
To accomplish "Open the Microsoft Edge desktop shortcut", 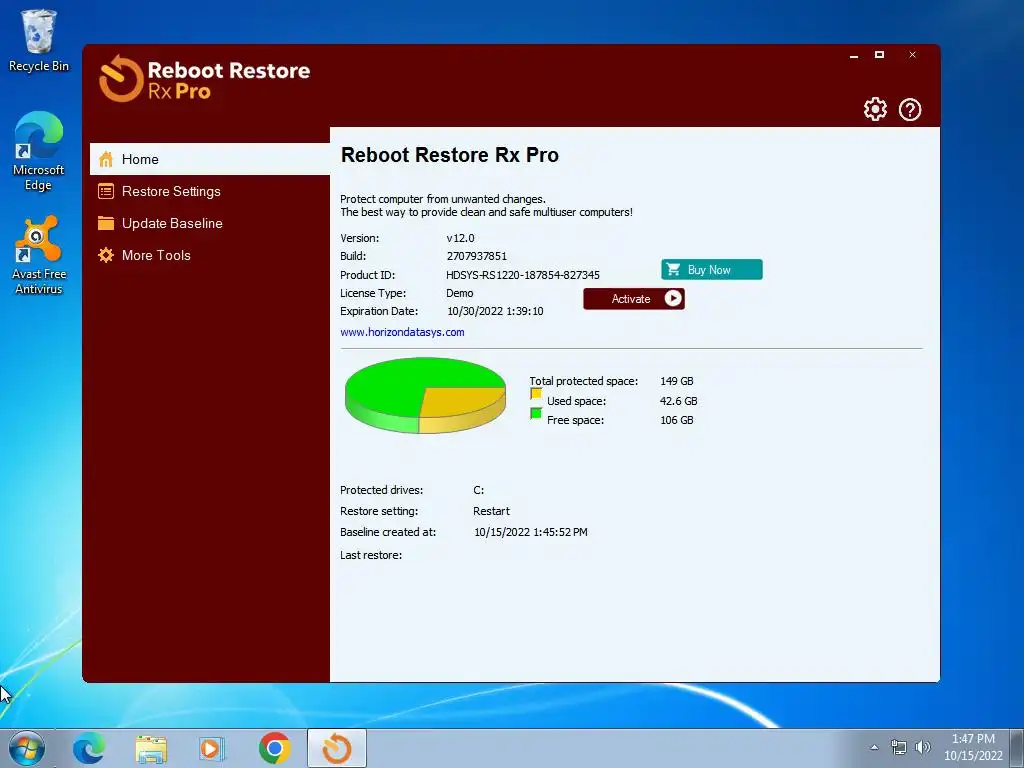I will tap(39, 151).
